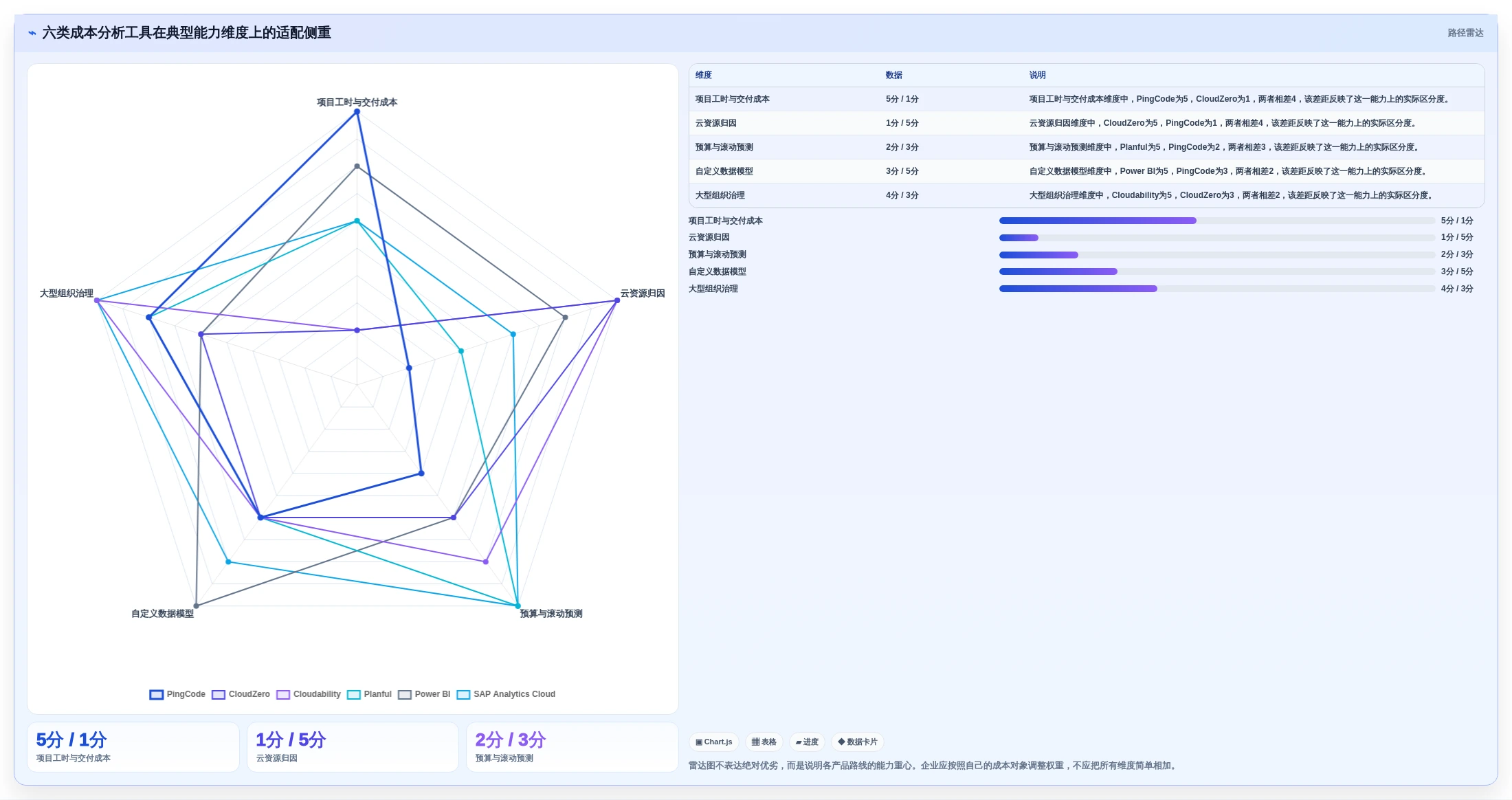
Task: Click the 数据卡片 tag chip
Action: [858, 742]
